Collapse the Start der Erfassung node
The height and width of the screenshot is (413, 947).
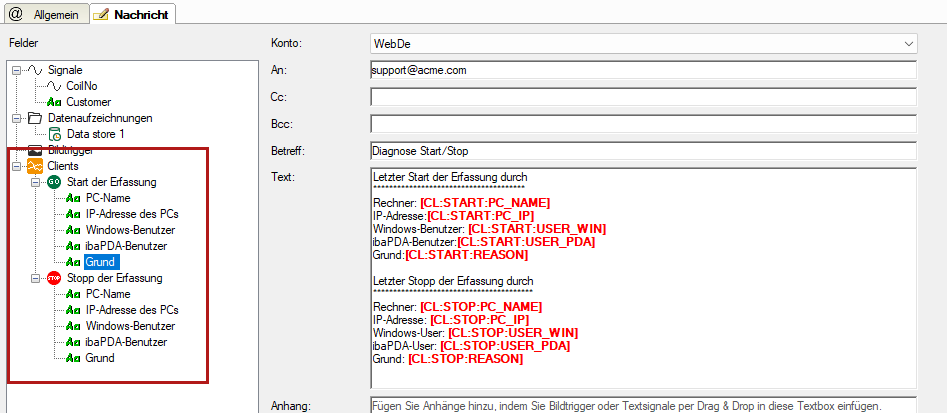(x=35, y=182)
